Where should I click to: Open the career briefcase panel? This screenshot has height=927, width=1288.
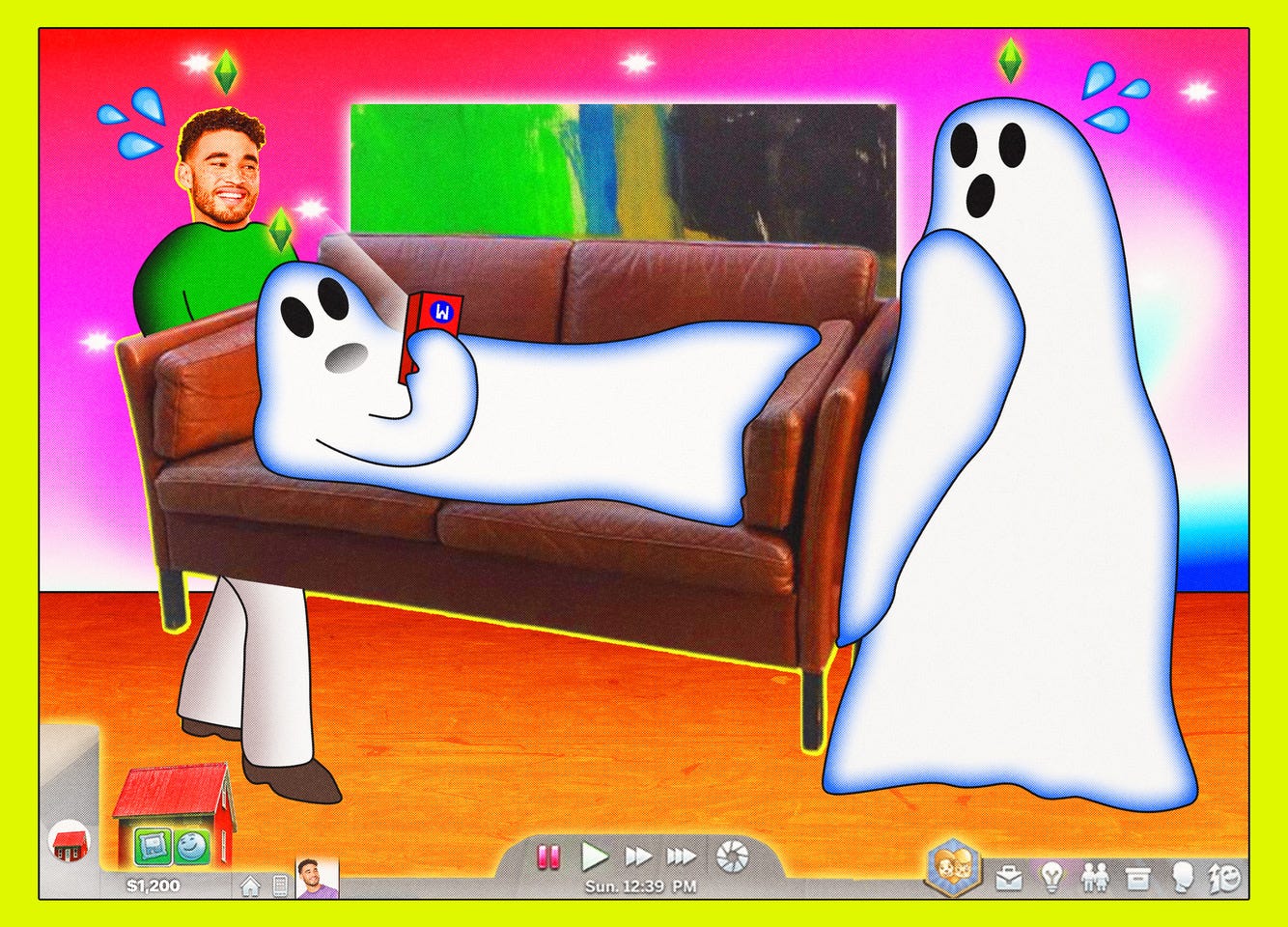1009,879
